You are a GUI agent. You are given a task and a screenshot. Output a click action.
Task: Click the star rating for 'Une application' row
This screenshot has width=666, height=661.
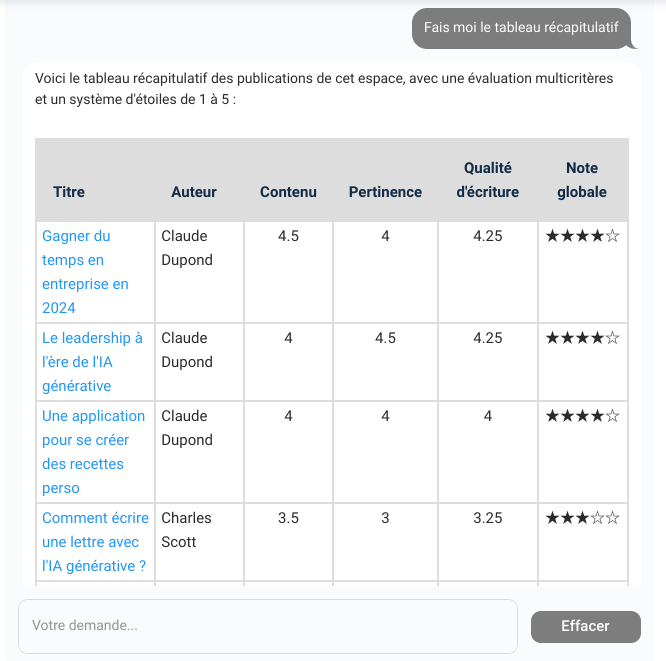[x=582, y=417]
